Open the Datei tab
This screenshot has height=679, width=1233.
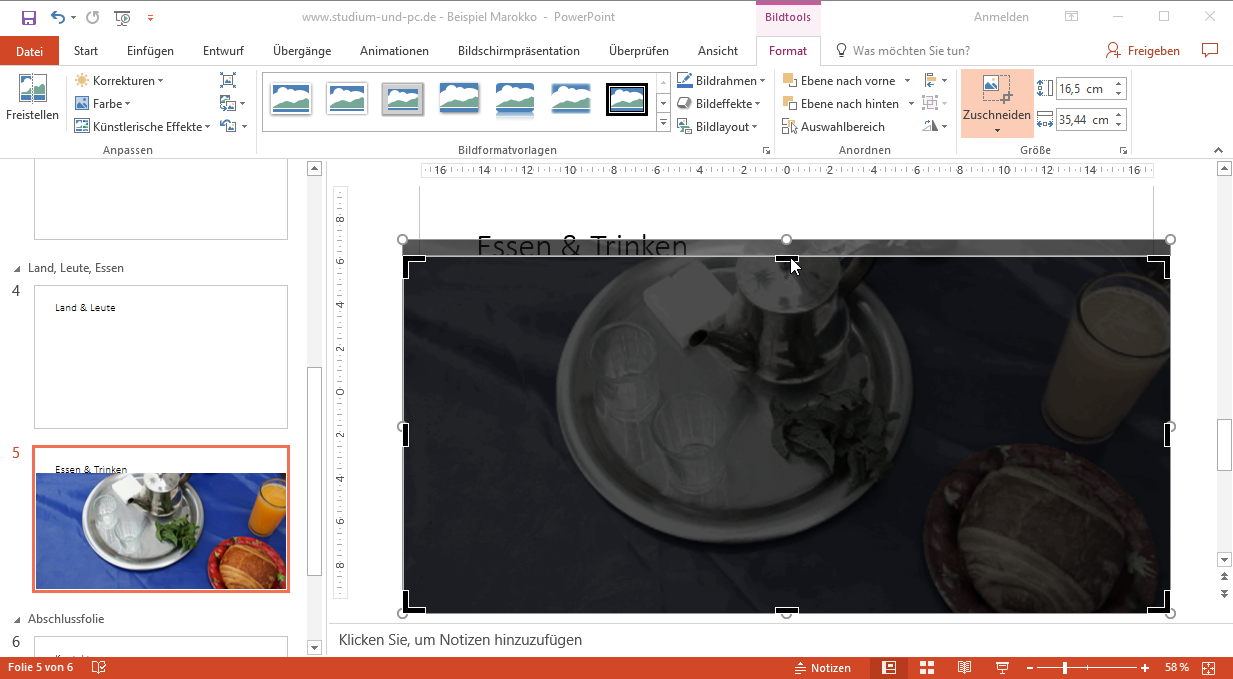tap(30, 51)
